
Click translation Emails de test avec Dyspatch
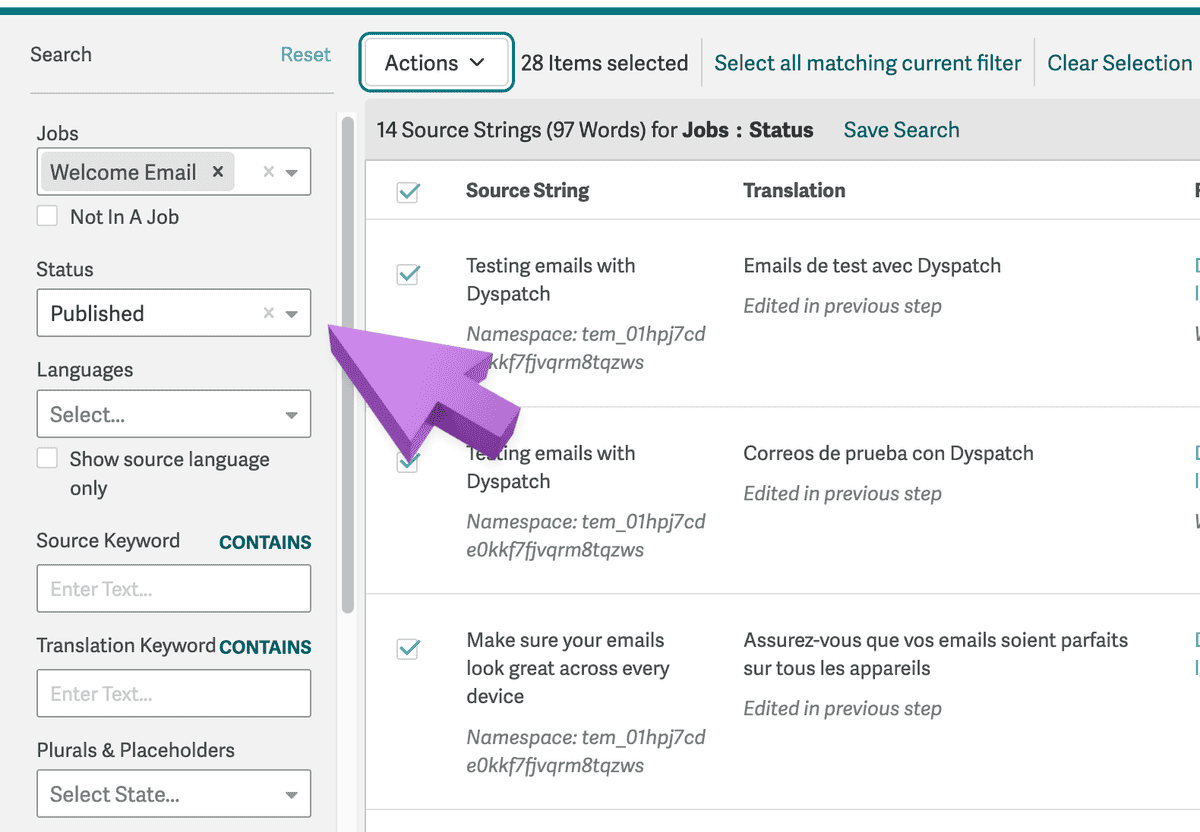click(x=872, y=266)
